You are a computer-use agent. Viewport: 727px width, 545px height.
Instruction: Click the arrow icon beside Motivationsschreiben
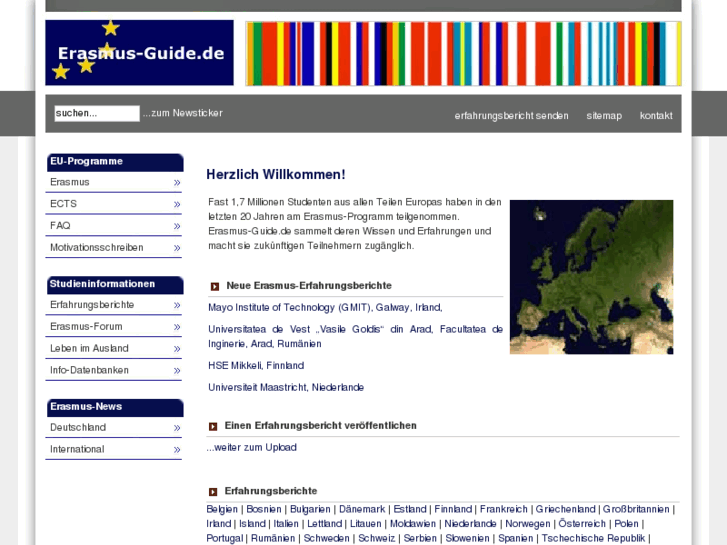point(177,248)
